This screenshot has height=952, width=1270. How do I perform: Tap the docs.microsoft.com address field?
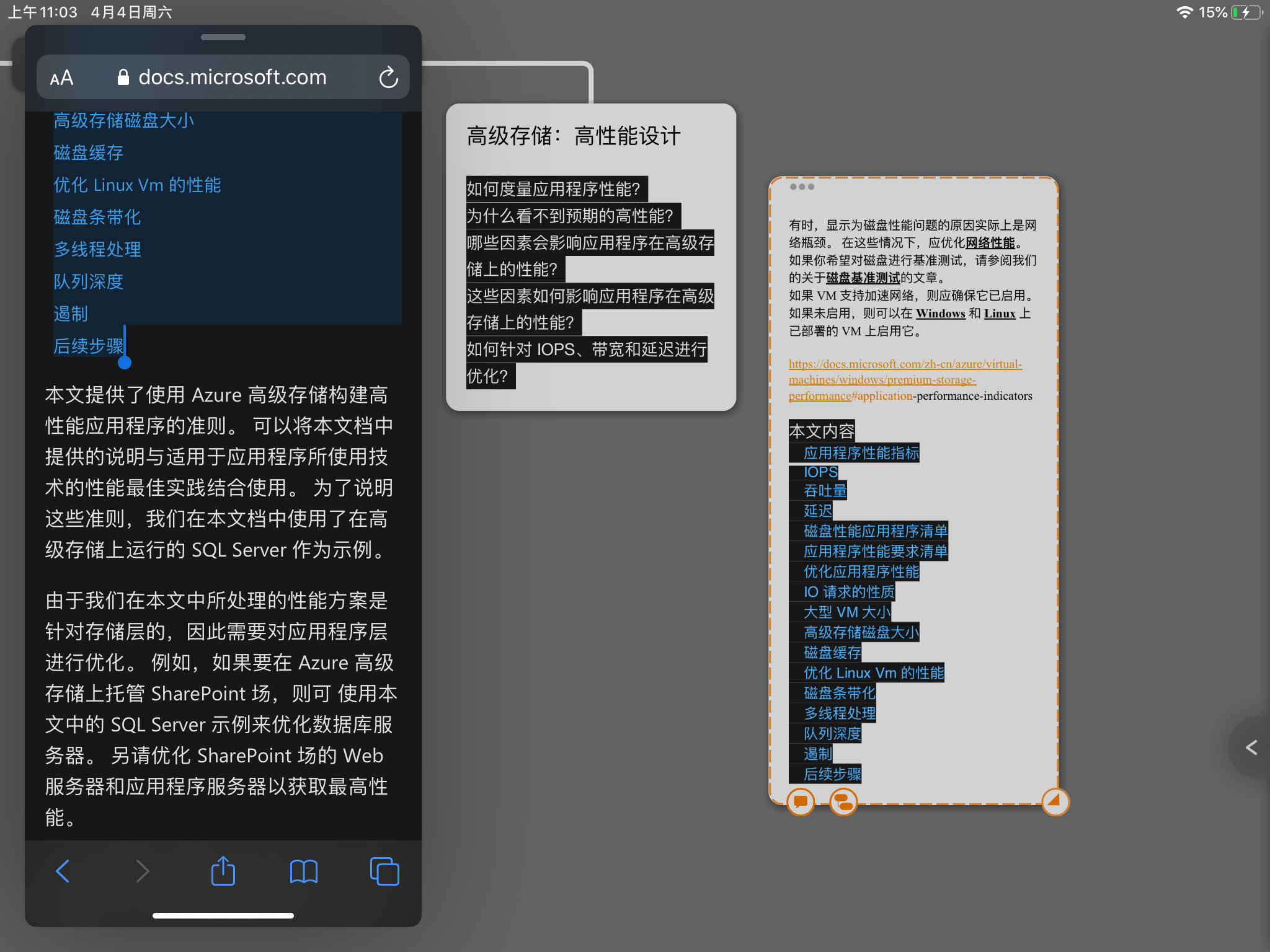[x=223, y=77]
